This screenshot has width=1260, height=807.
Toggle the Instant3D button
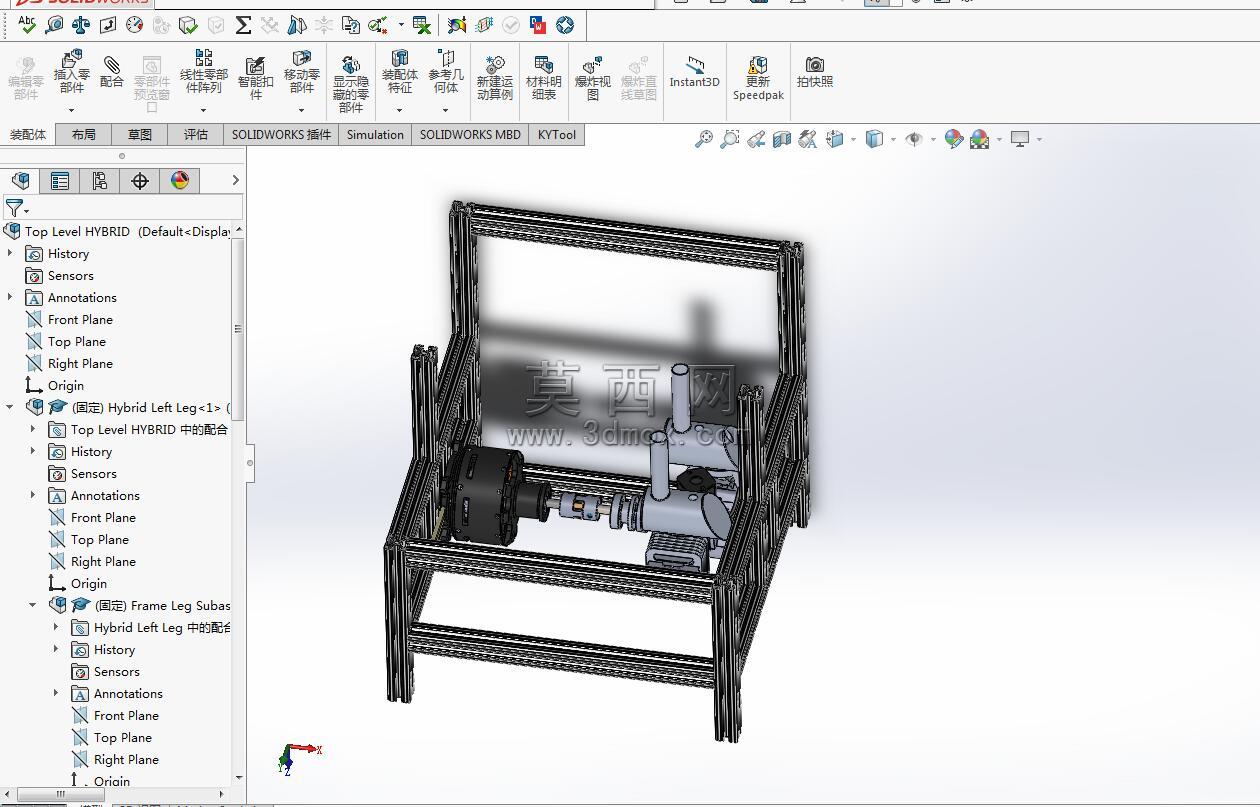(x=695, y=72)
